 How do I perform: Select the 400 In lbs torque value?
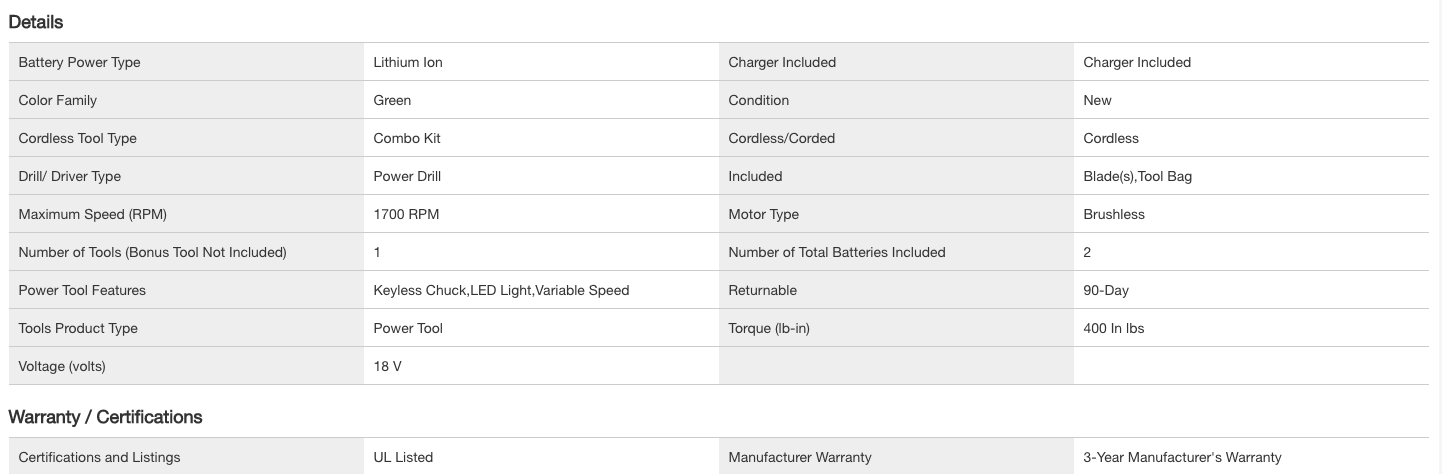tap(1114, 328)
